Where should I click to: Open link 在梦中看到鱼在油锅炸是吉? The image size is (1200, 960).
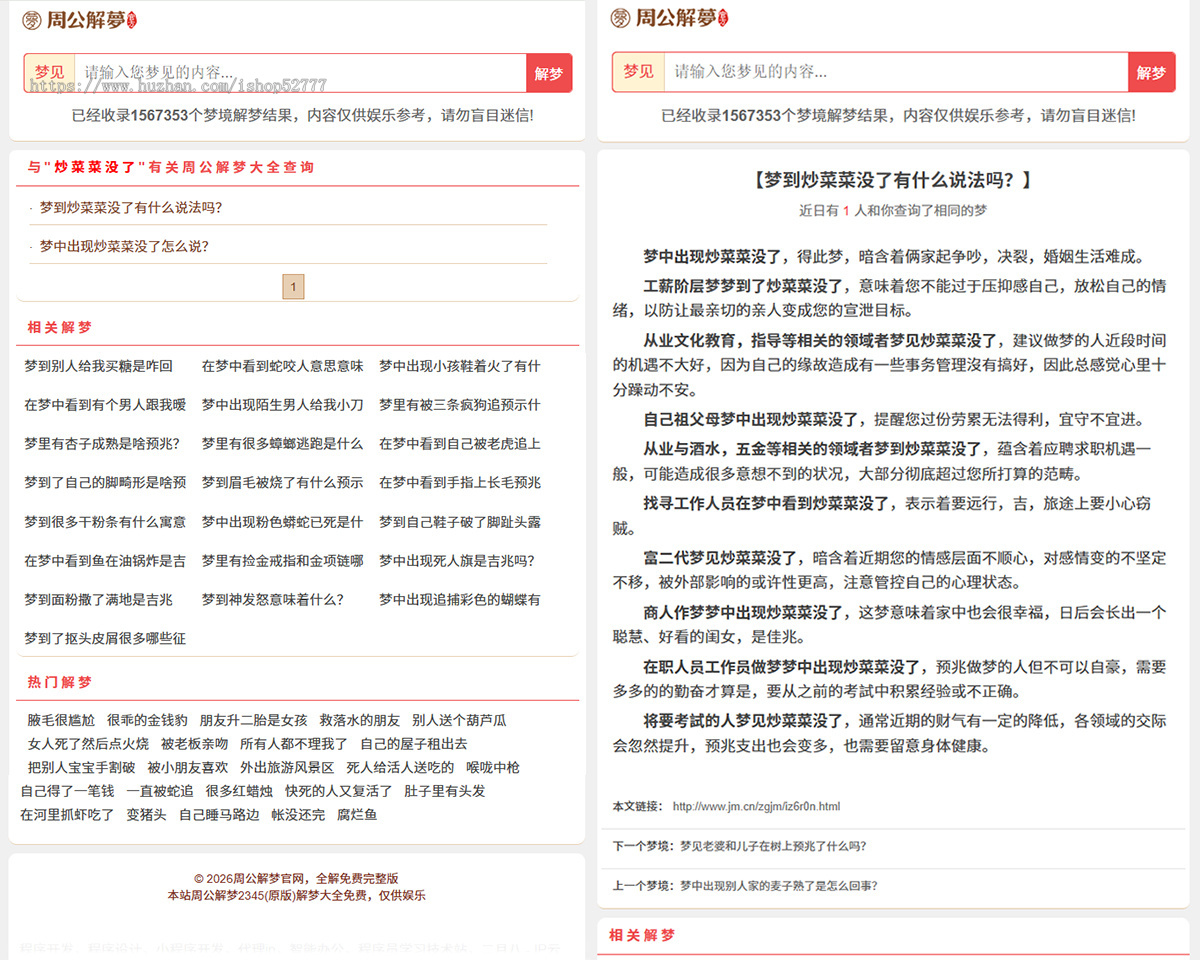105,561
